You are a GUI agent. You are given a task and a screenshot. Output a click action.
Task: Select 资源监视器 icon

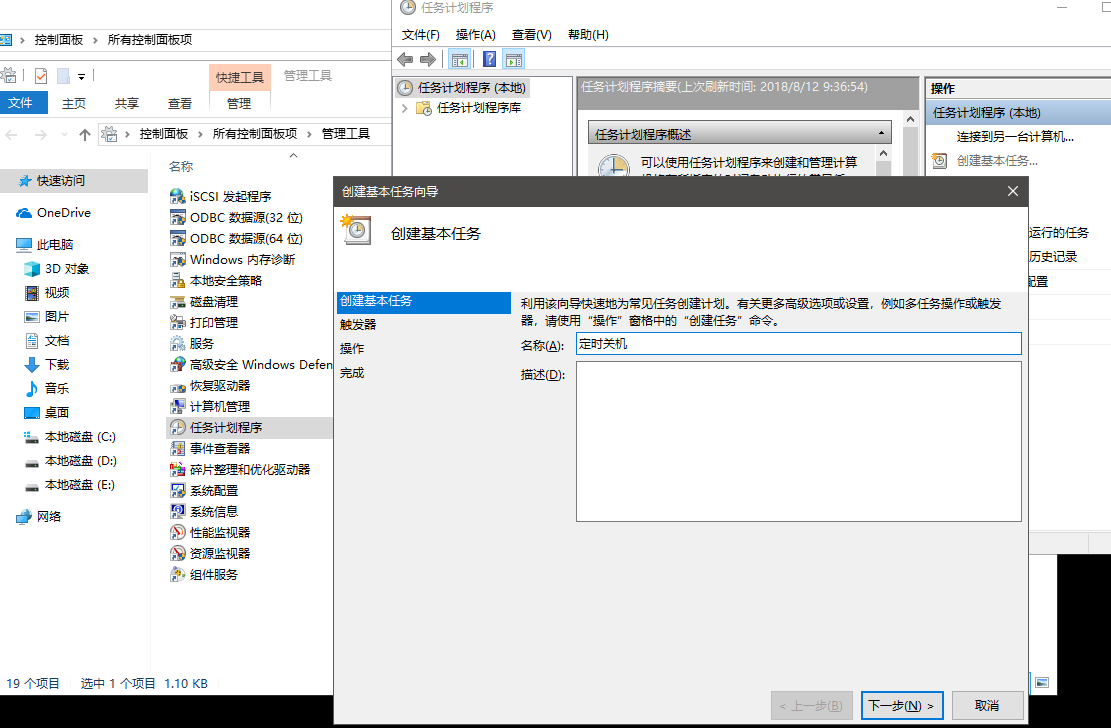[x=178, y=553]
